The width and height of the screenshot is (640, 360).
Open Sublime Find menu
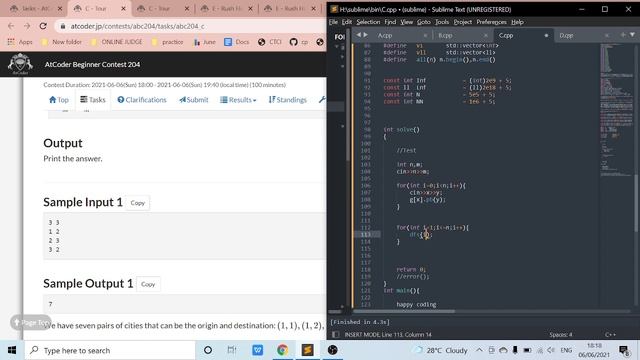pos(390,22)
